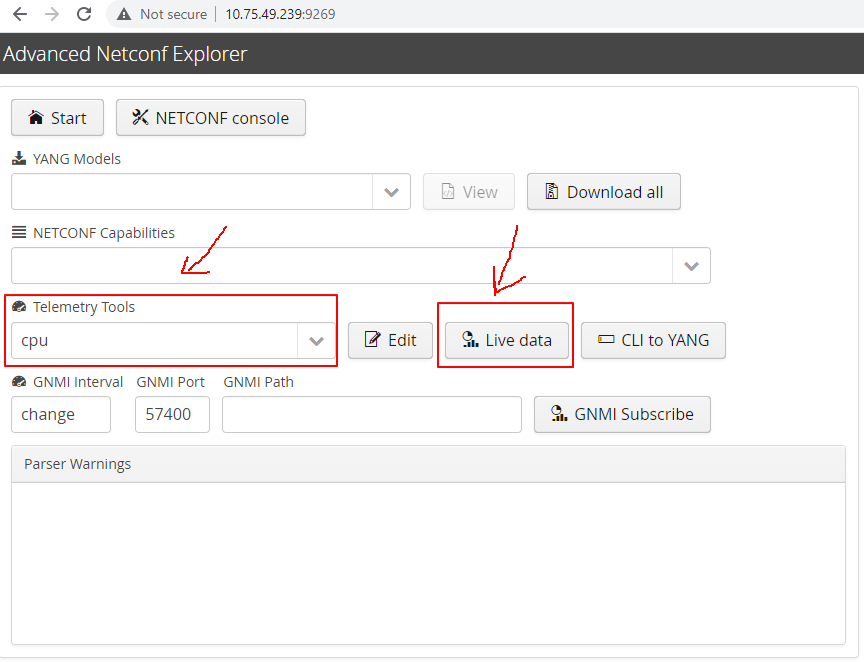Reload the current page
Screen dimensions: 864x662
tap(84, 14)
